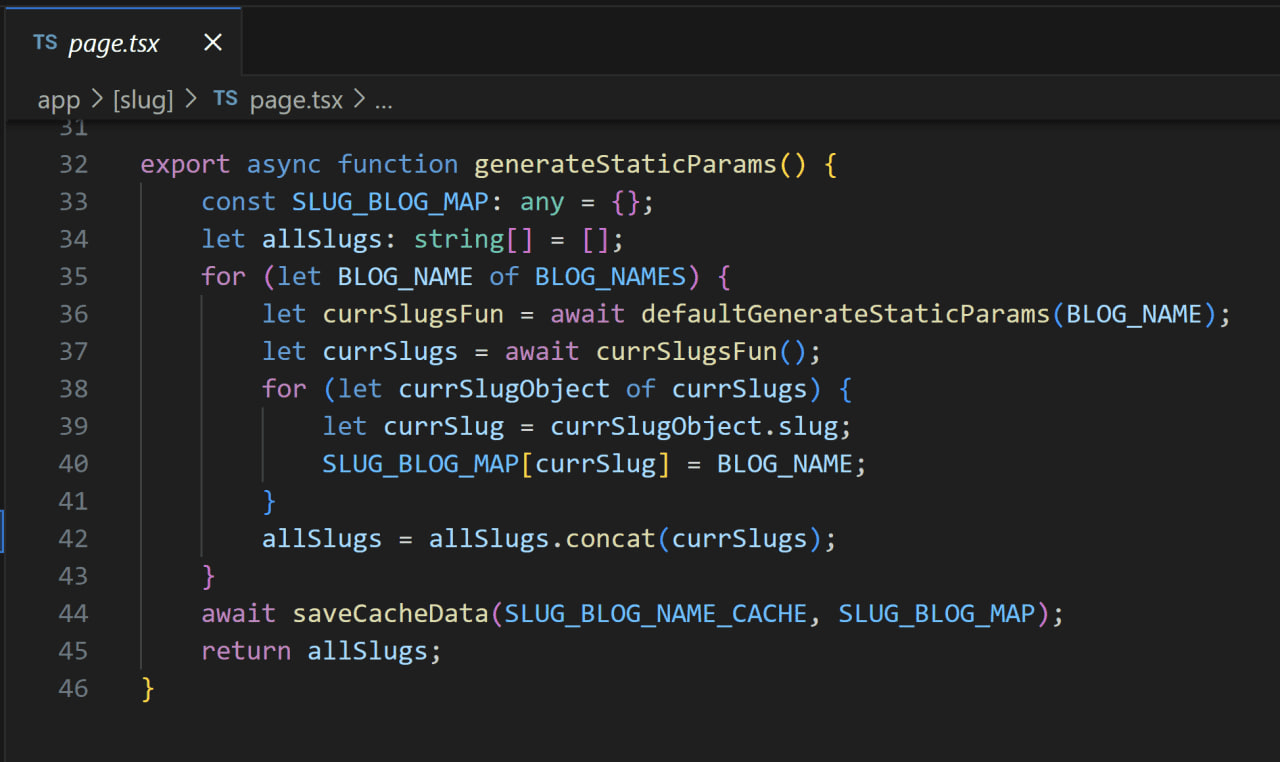The width and height of the screenshot is (1280, 762).
Task: Click the generateStaticParams function name
Action: 625,164
